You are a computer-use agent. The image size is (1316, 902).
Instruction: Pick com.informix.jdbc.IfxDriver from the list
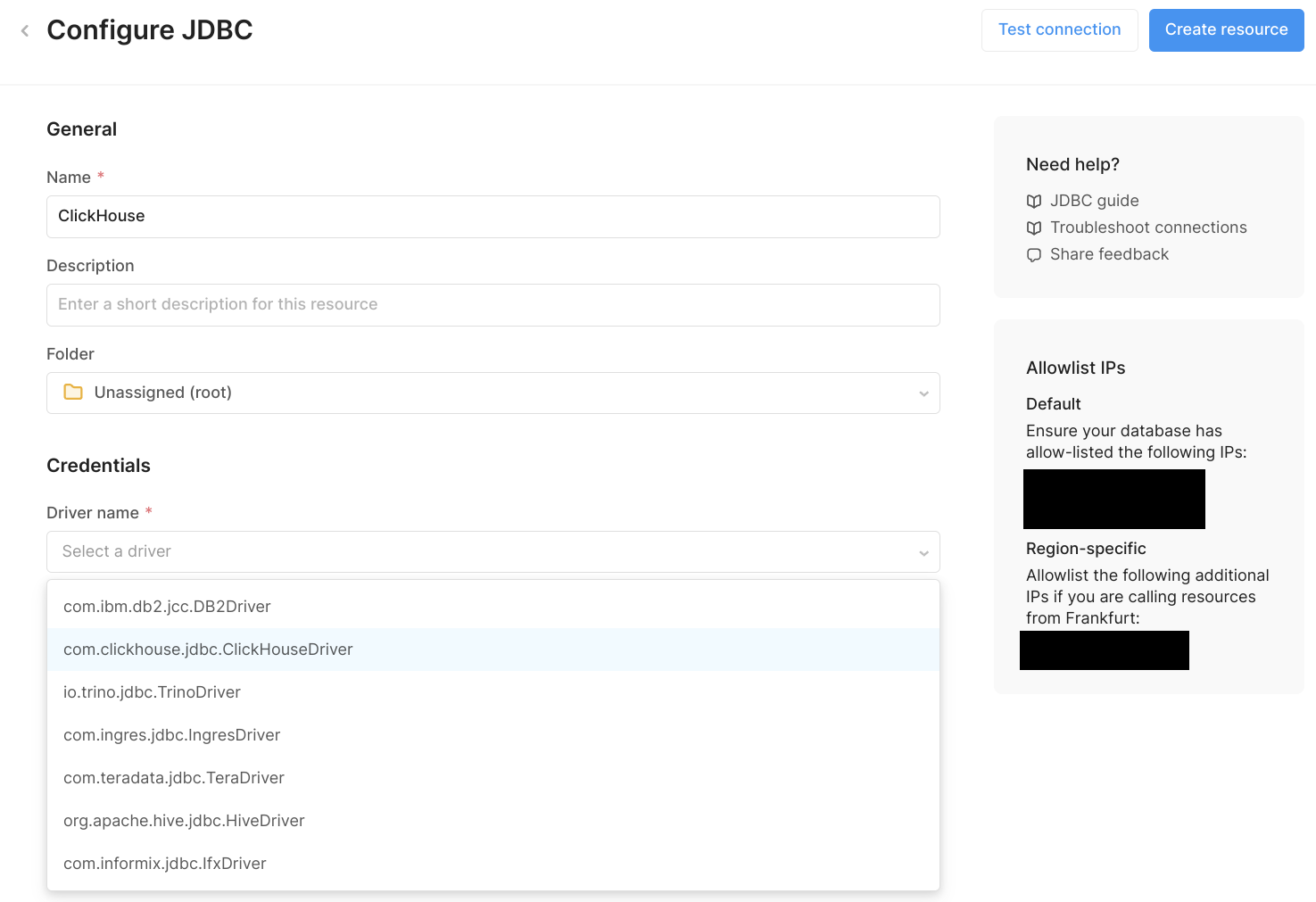pyautogui.click(x=164, y=864)
